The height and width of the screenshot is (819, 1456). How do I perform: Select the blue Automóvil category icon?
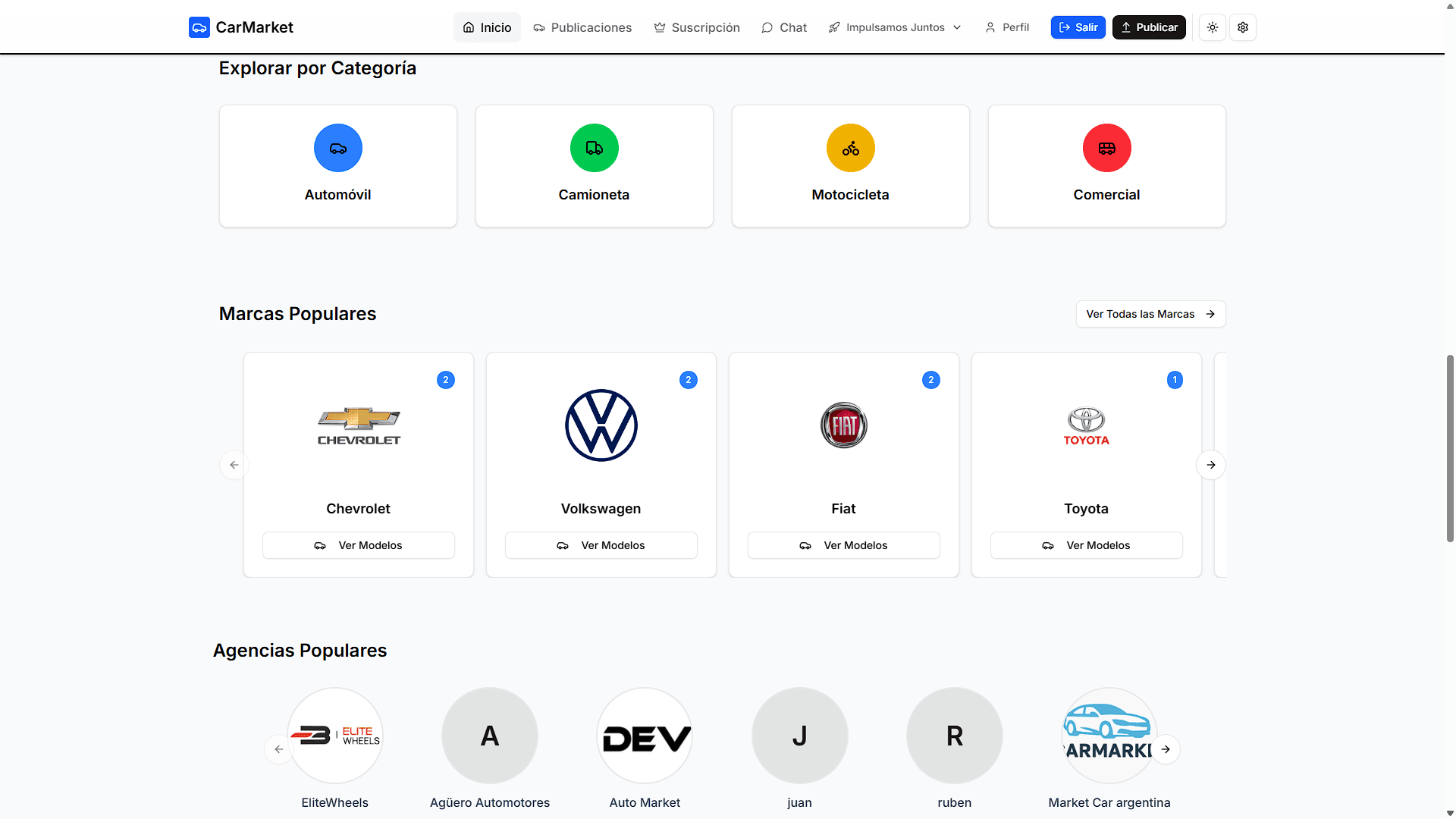[338, 148]
